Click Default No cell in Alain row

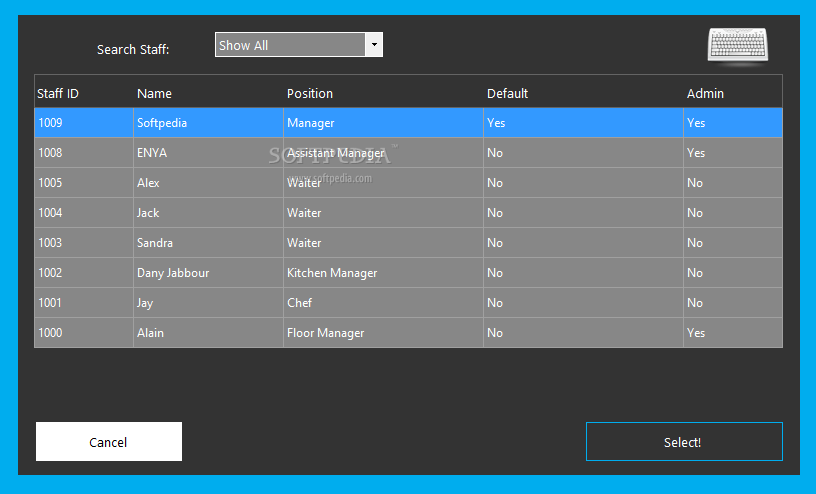click(583, 333)
